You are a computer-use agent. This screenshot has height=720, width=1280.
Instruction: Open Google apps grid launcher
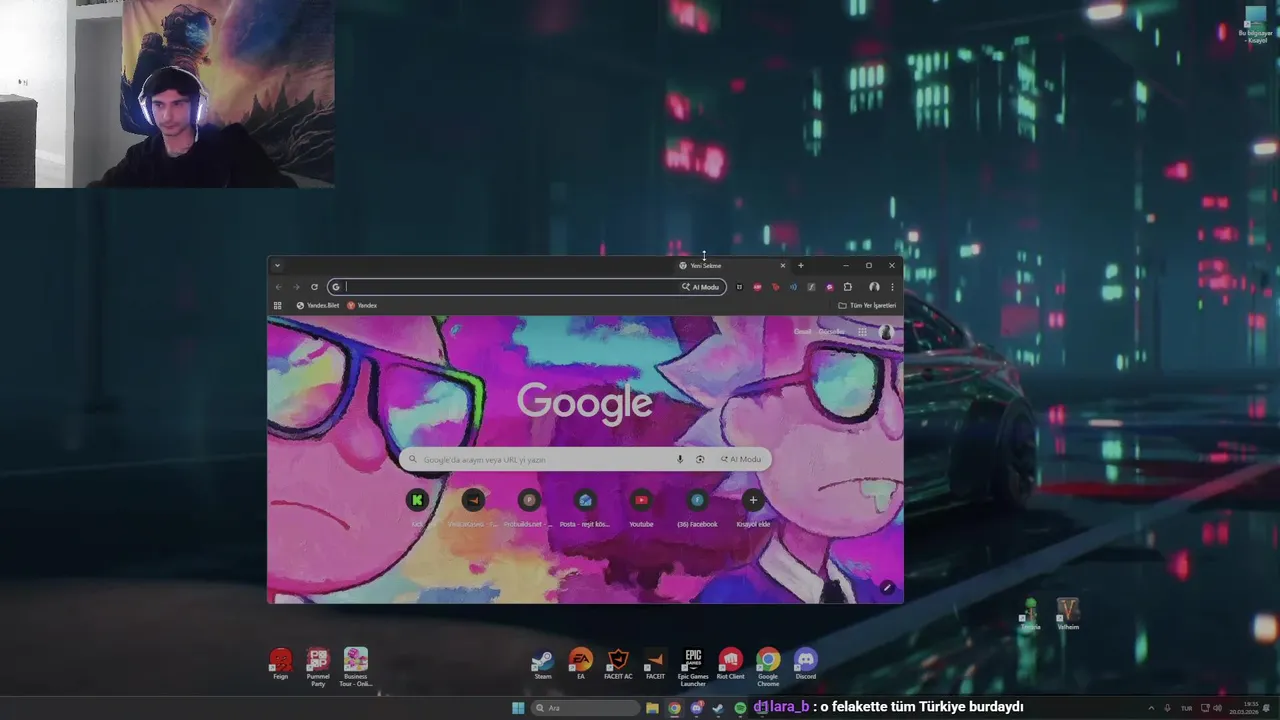tap(862, 332)
